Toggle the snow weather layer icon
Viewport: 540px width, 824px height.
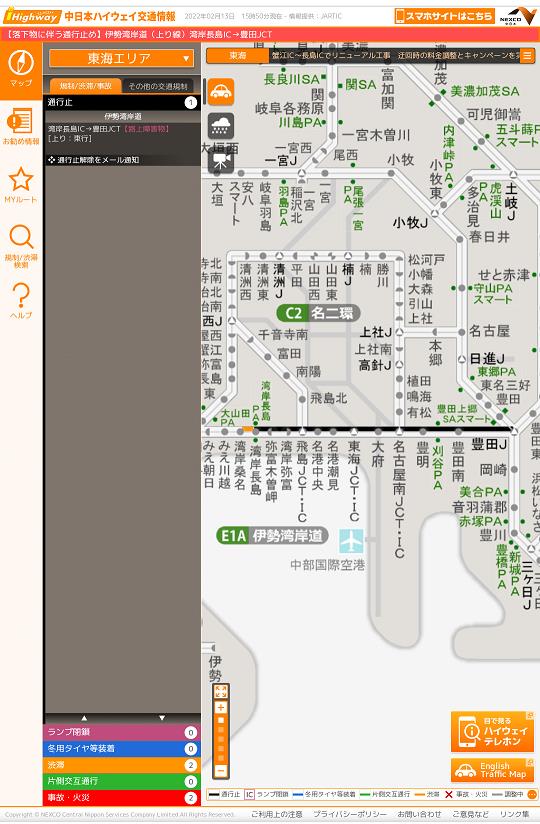click(x=221, y=126)
